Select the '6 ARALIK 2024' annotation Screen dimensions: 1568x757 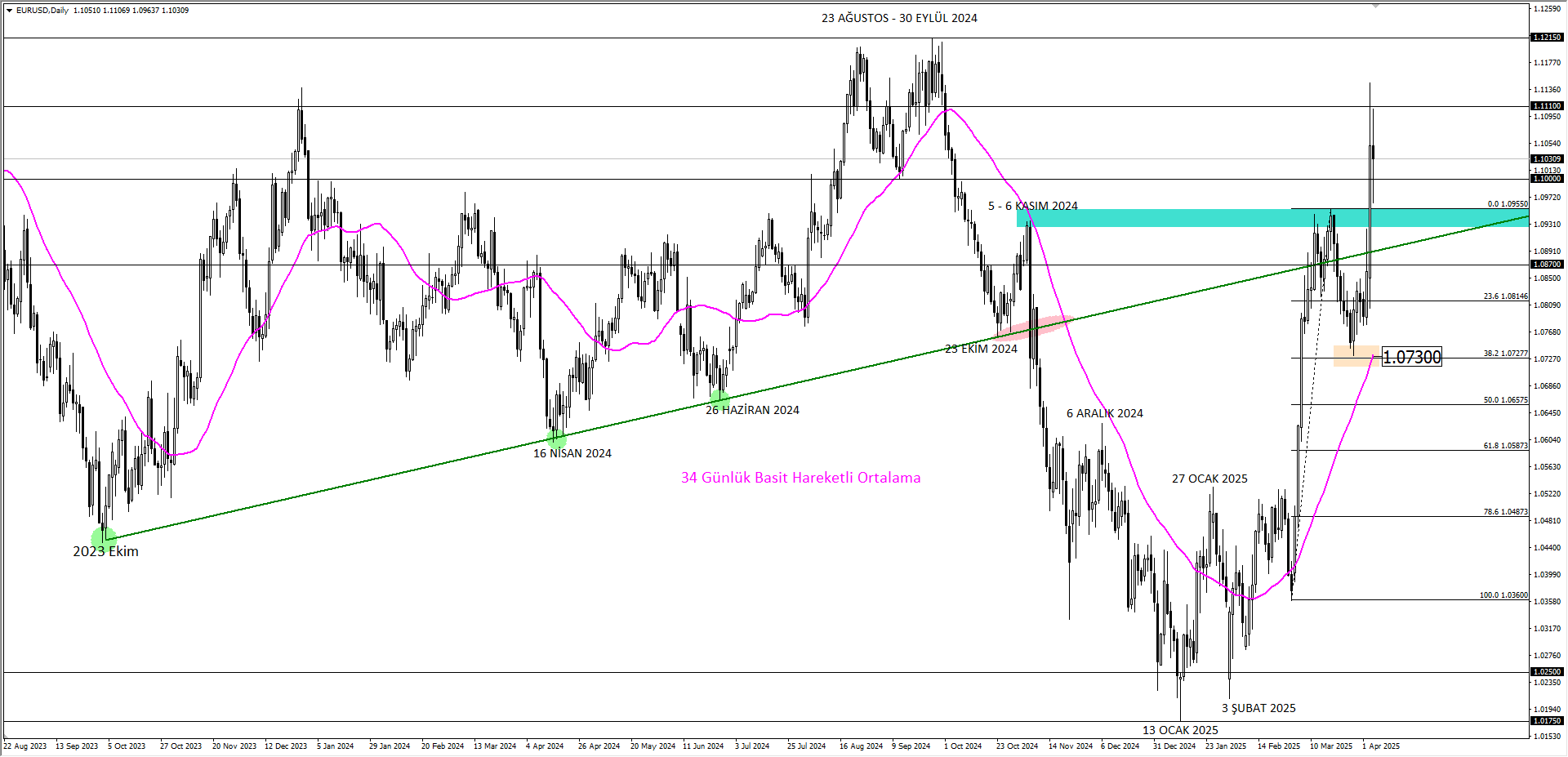1104,413
